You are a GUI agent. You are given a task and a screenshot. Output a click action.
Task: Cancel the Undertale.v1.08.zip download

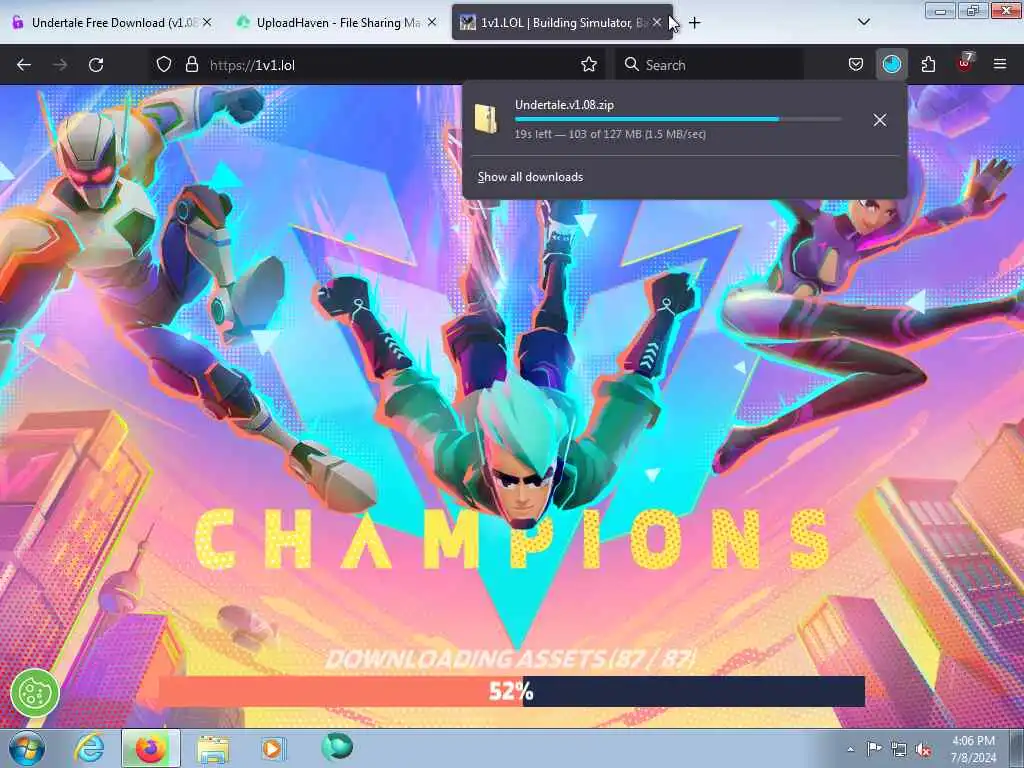880,120
